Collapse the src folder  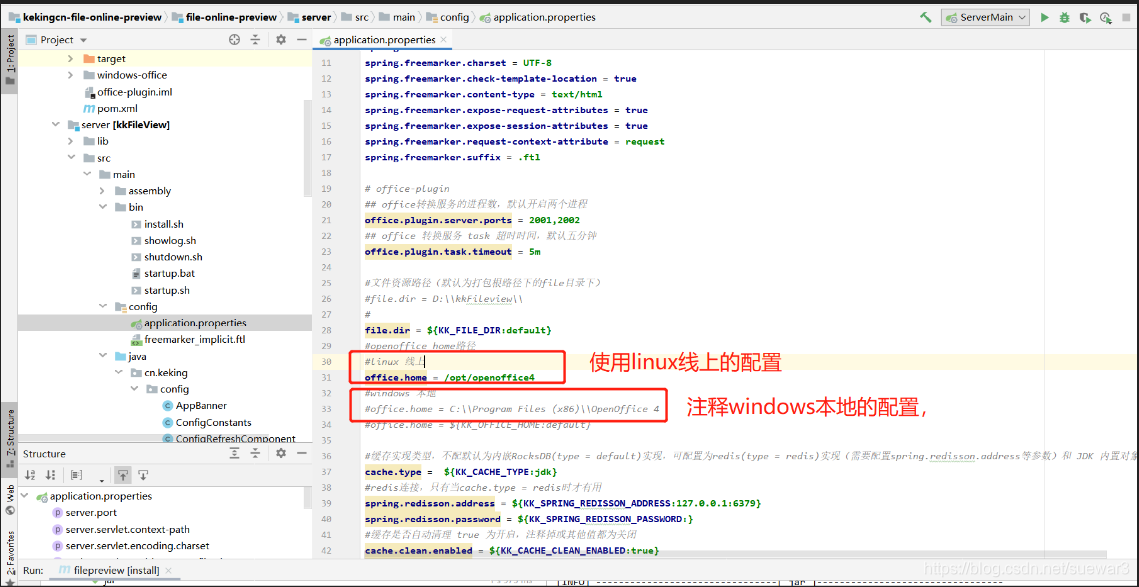pyautogui.click(x=70, y=158)
